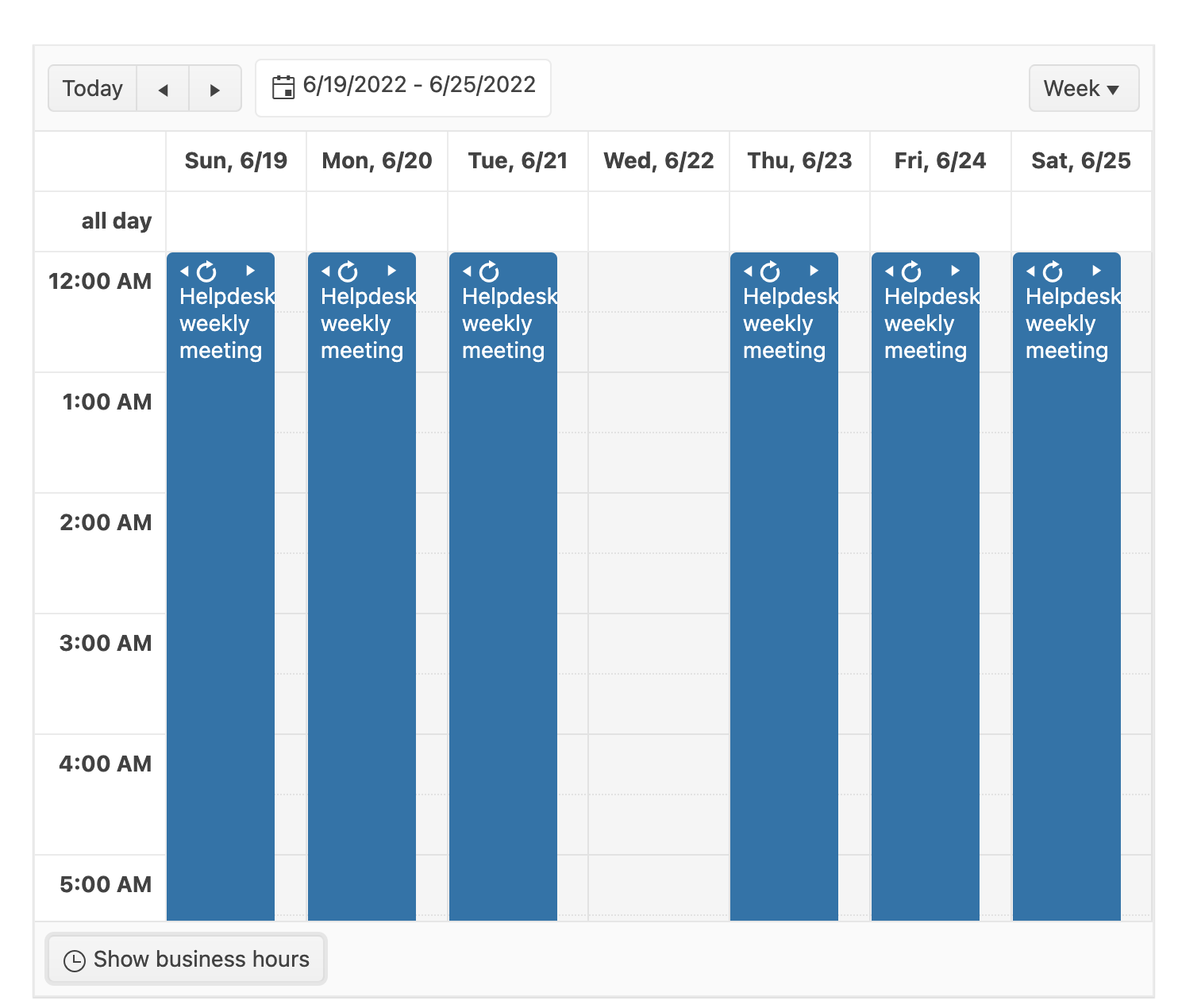Screen dimensions: 1178x1008
Task: Open Monday's Helpdesk weekly meeting event
Action: pos(361,556)
